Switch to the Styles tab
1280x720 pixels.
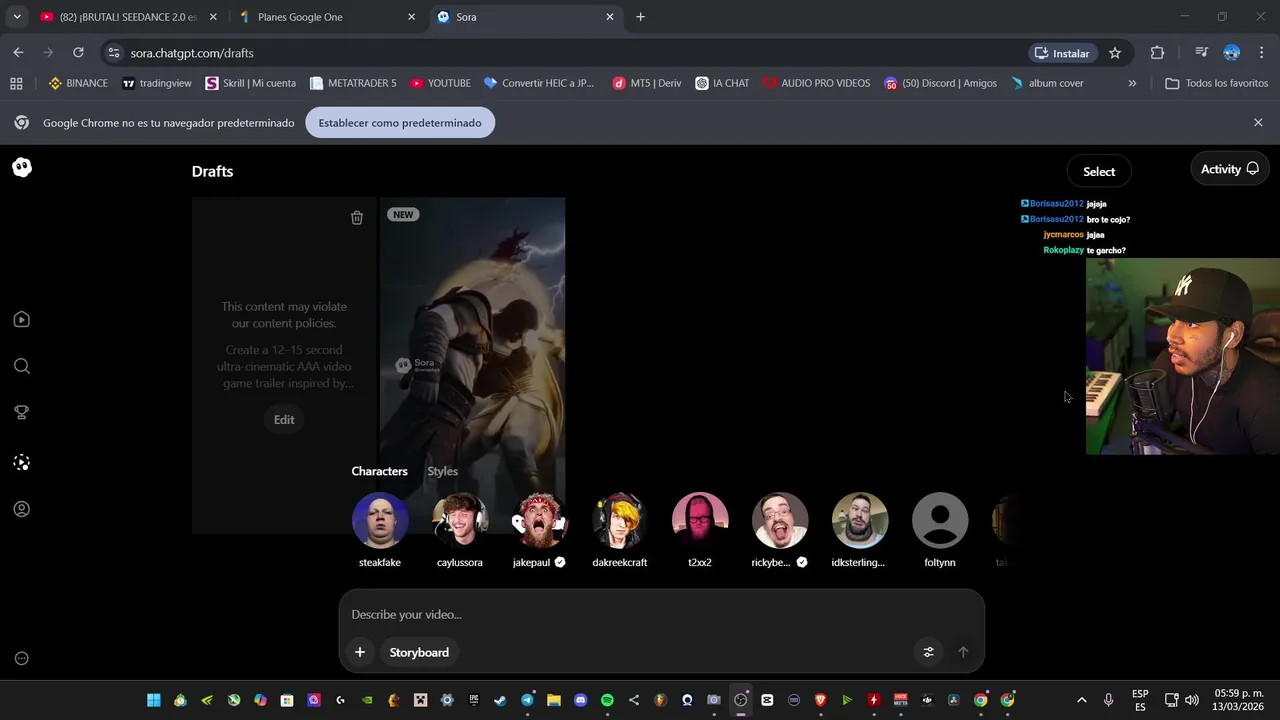coord(442,471)
